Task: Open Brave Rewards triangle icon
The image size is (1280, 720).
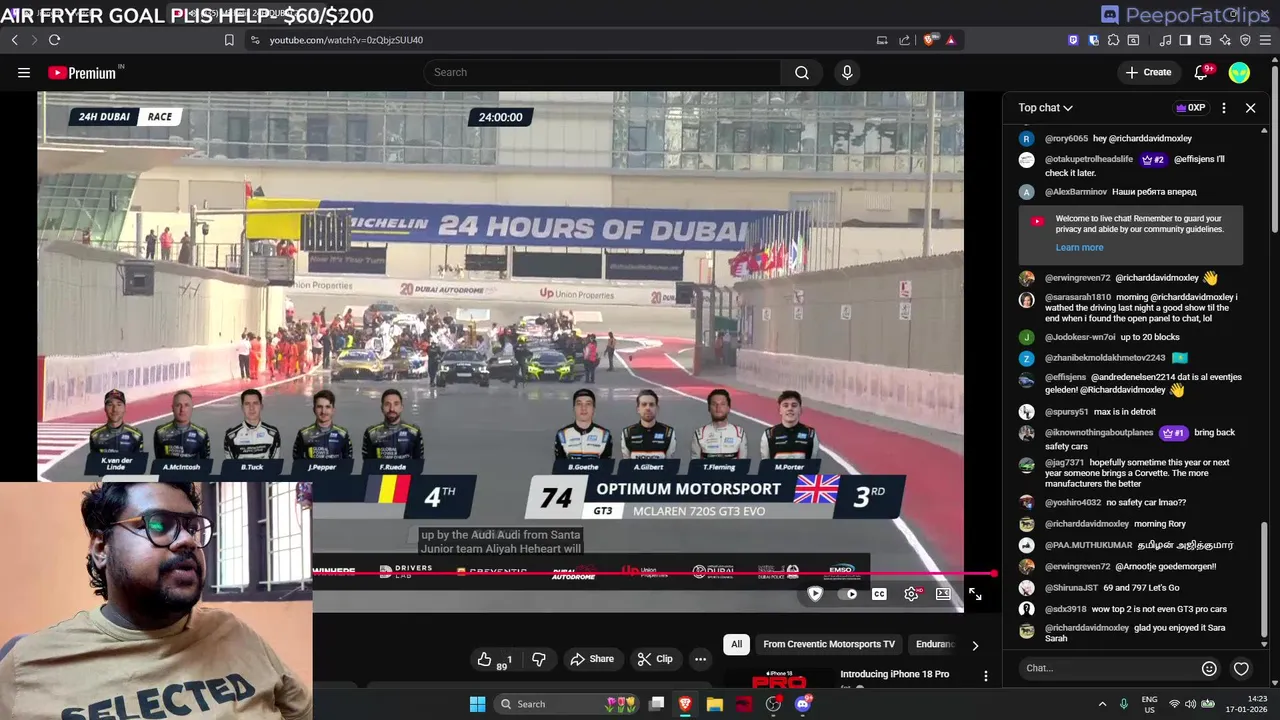Action: (950, 40)
